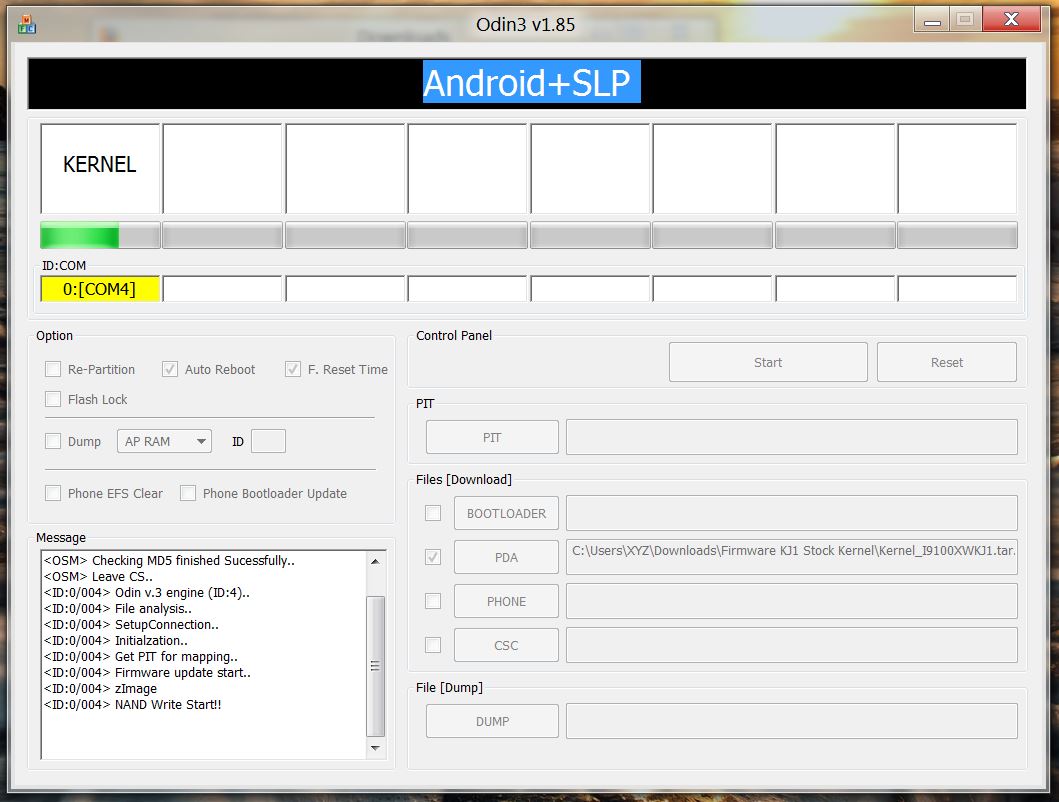
Task: Click the DUMP file path field
Action: click(x=792, y=721)
